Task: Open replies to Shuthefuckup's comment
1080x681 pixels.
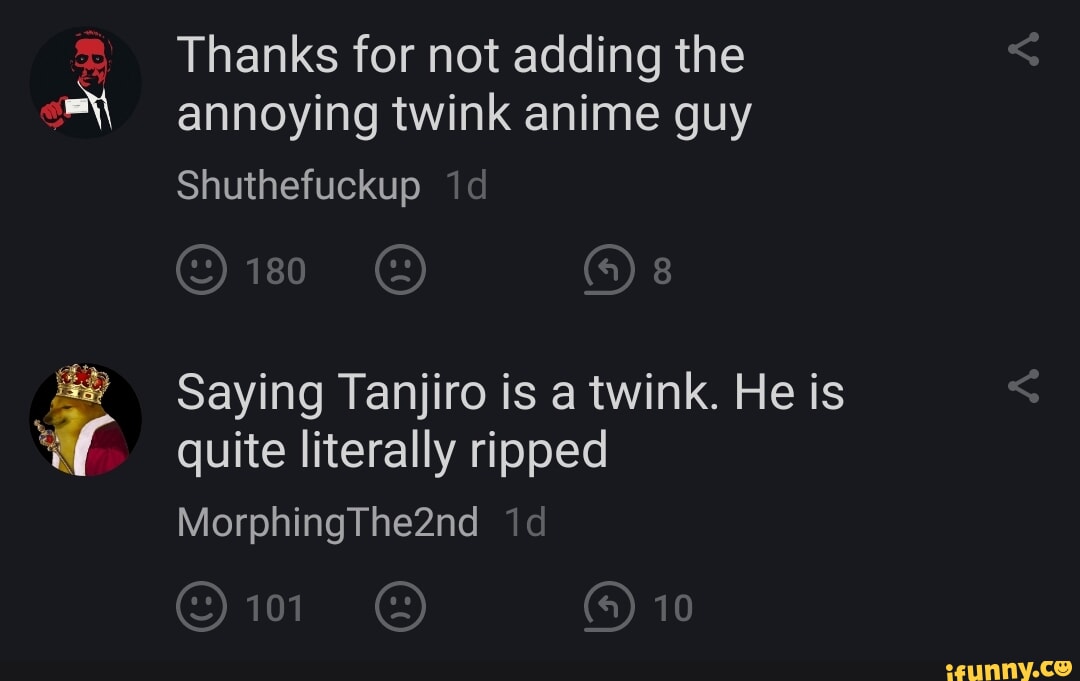Action: pos(609,268)
